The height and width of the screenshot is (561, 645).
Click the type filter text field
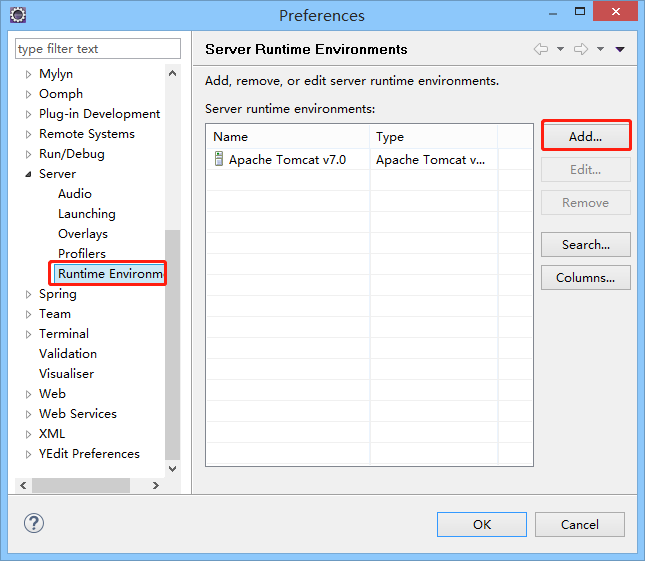click(97, 49)
